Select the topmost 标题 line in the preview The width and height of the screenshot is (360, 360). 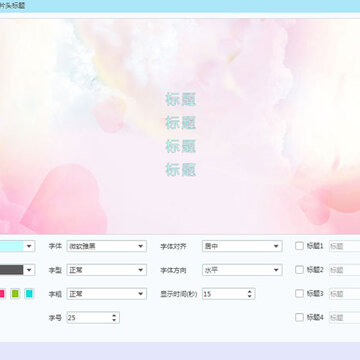click(180, 99)
